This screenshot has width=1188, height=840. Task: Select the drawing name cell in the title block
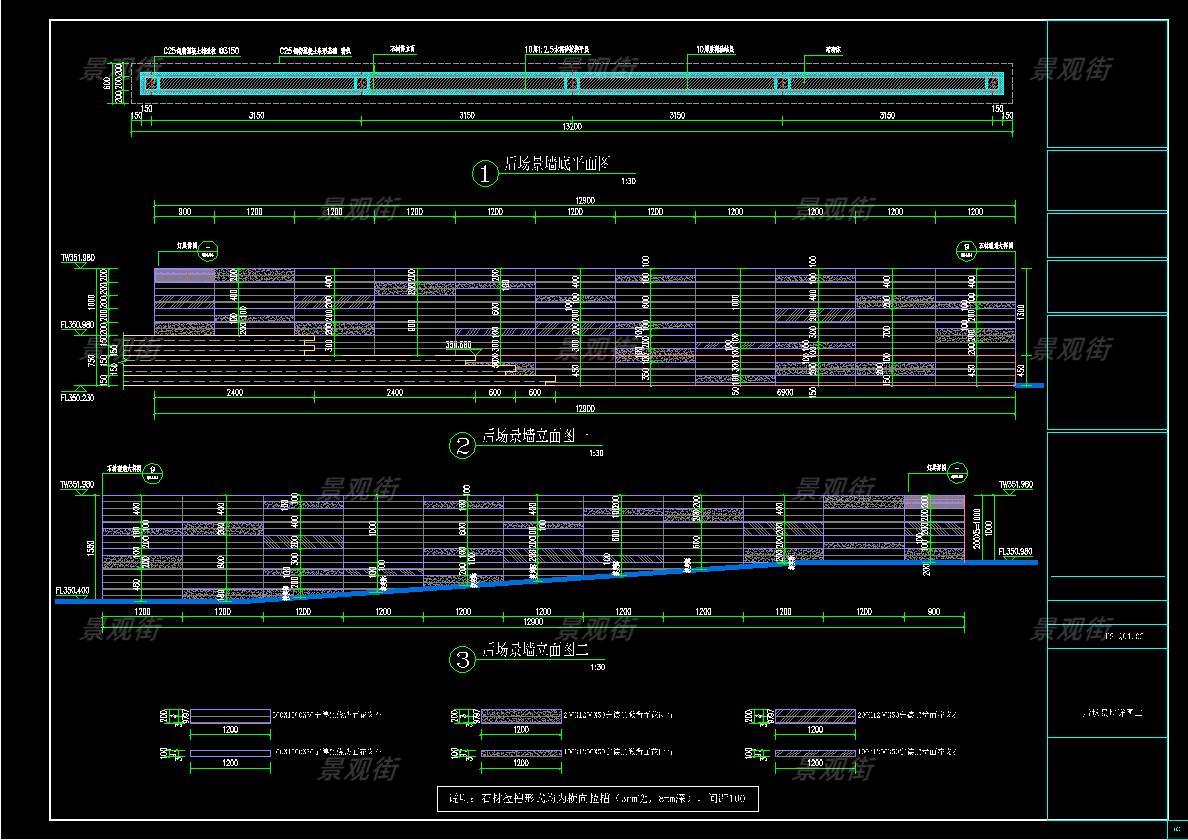point(1107,714)
